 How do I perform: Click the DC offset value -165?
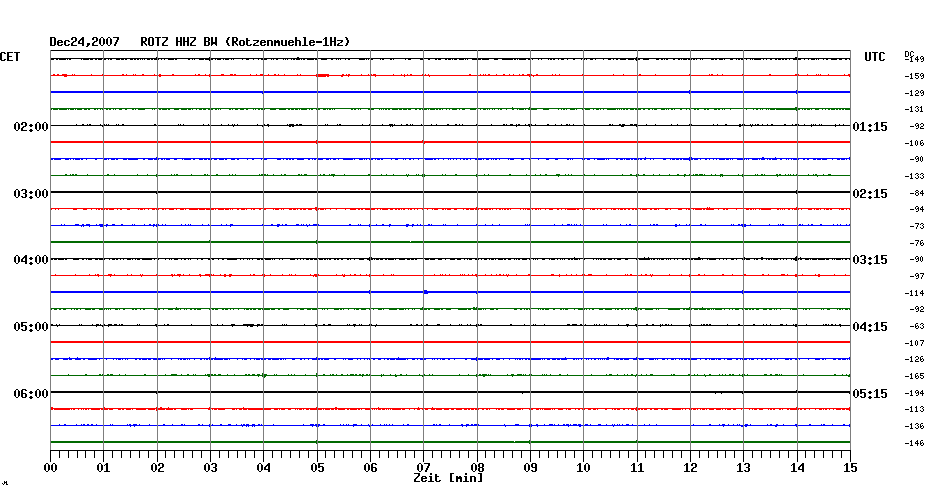click(915, 377)
